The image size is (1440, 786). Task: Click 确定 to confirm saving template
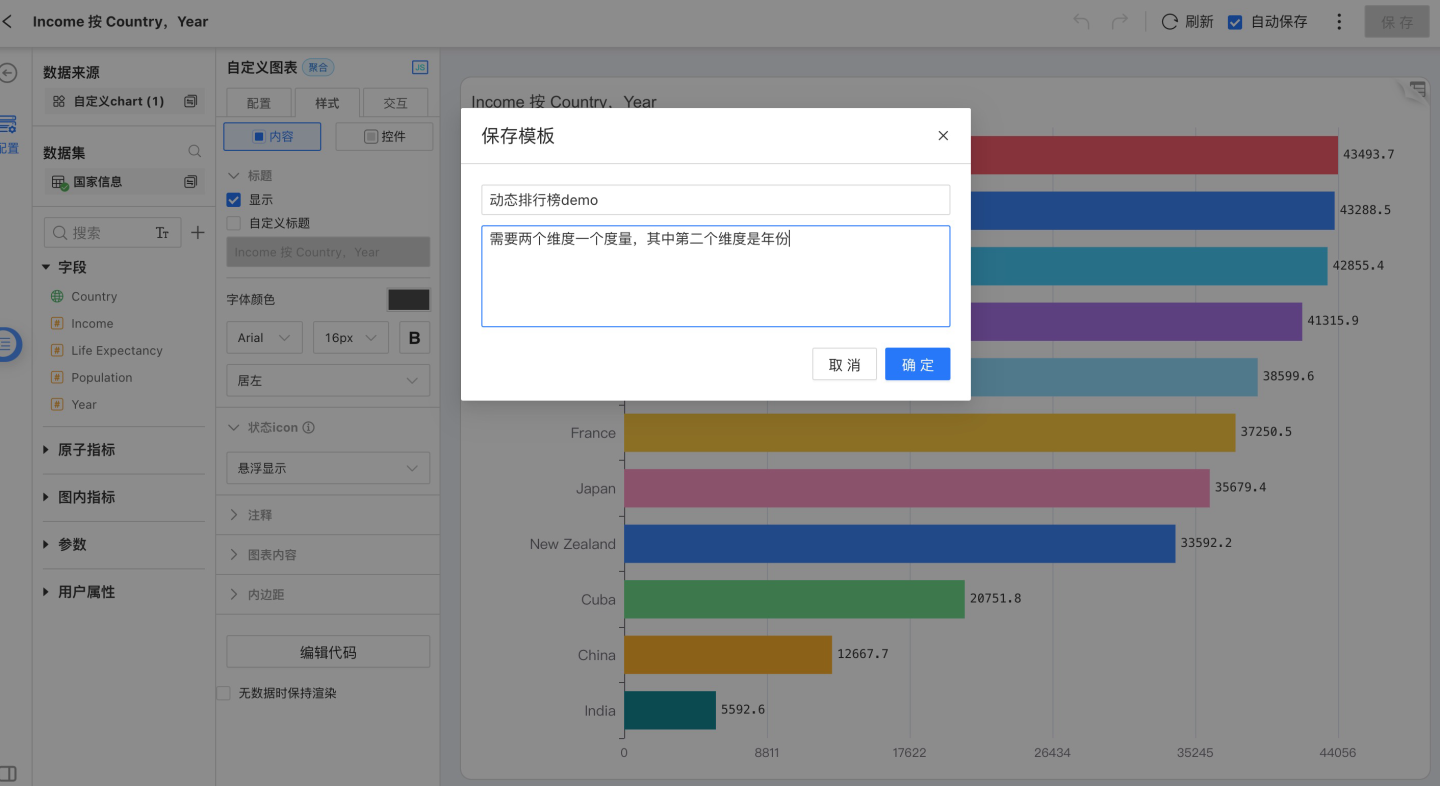[x=917, y=365]
